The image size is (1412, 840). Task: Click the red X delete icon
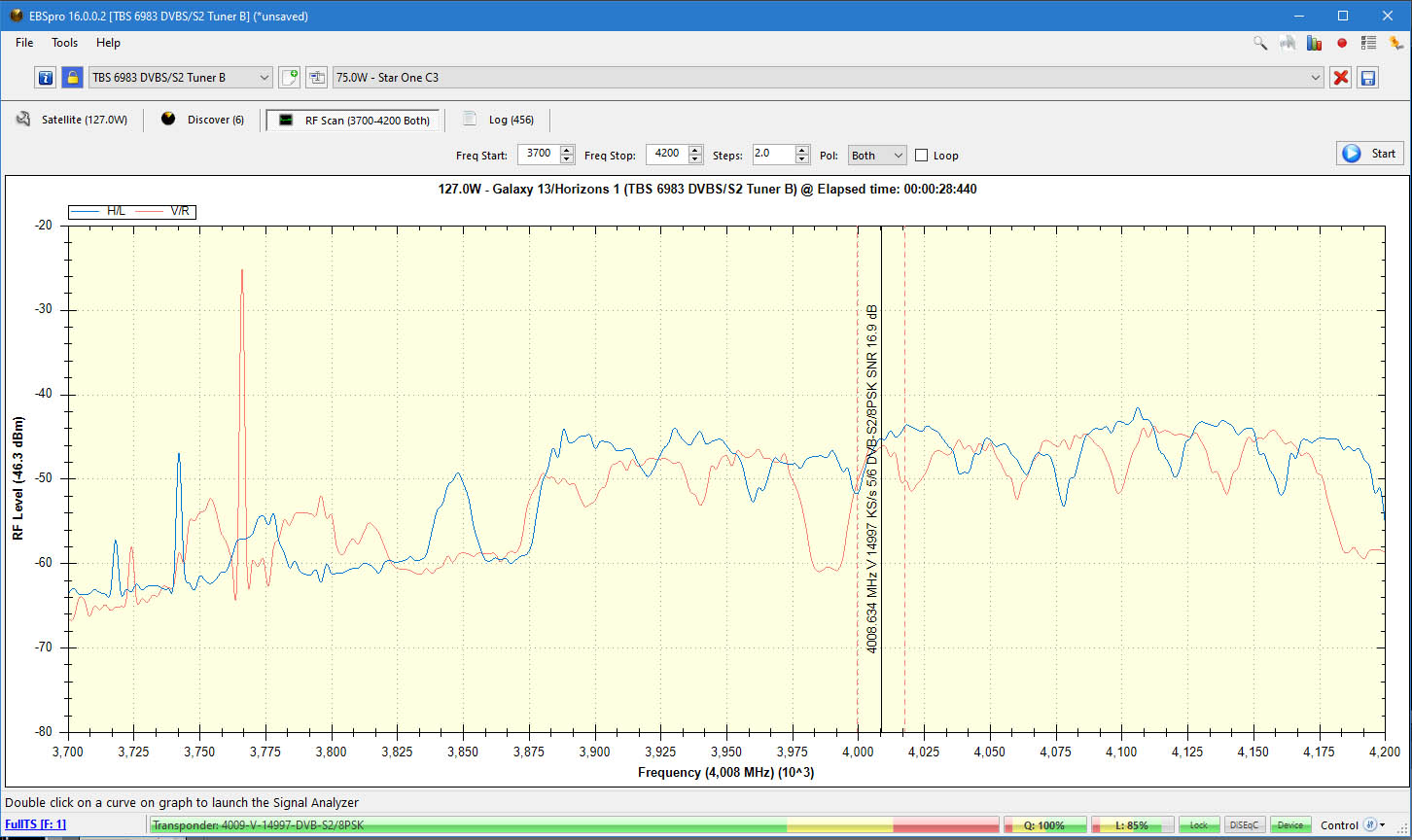(x=1341, y=78)
